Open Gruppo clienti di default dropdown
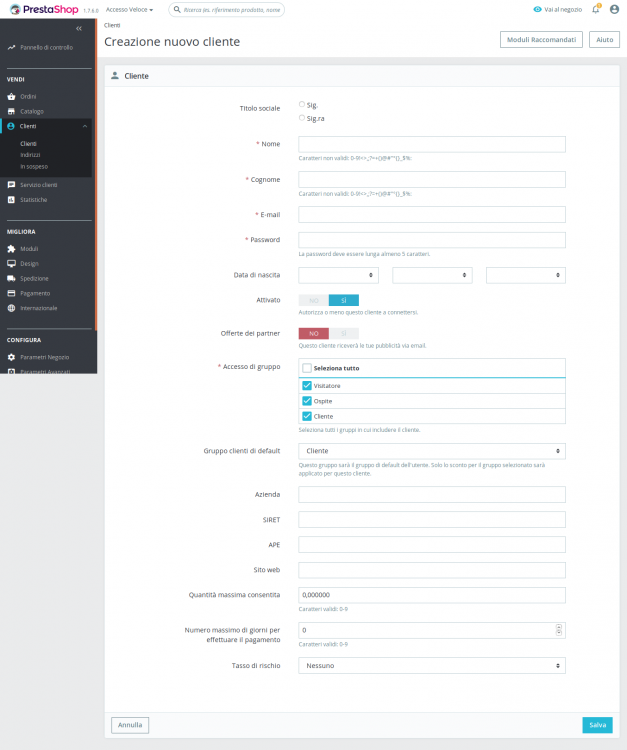The width and height of the screenshot is (627, 750). [x=432, y=451]
